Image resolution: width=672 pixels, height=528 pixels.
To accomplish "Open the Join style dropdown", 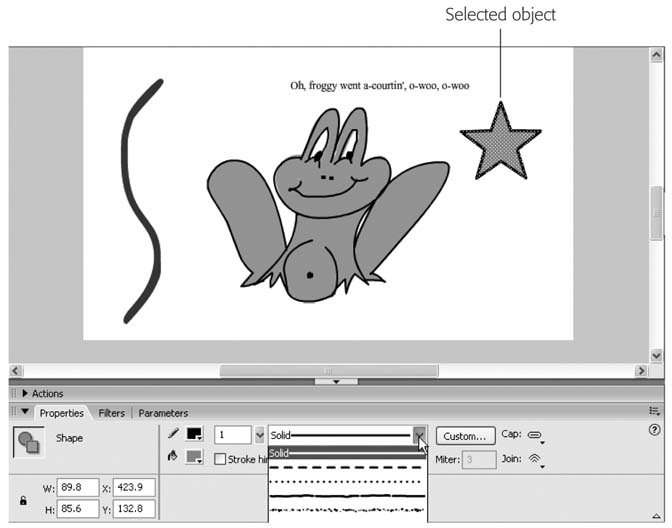I will [536, 460].
